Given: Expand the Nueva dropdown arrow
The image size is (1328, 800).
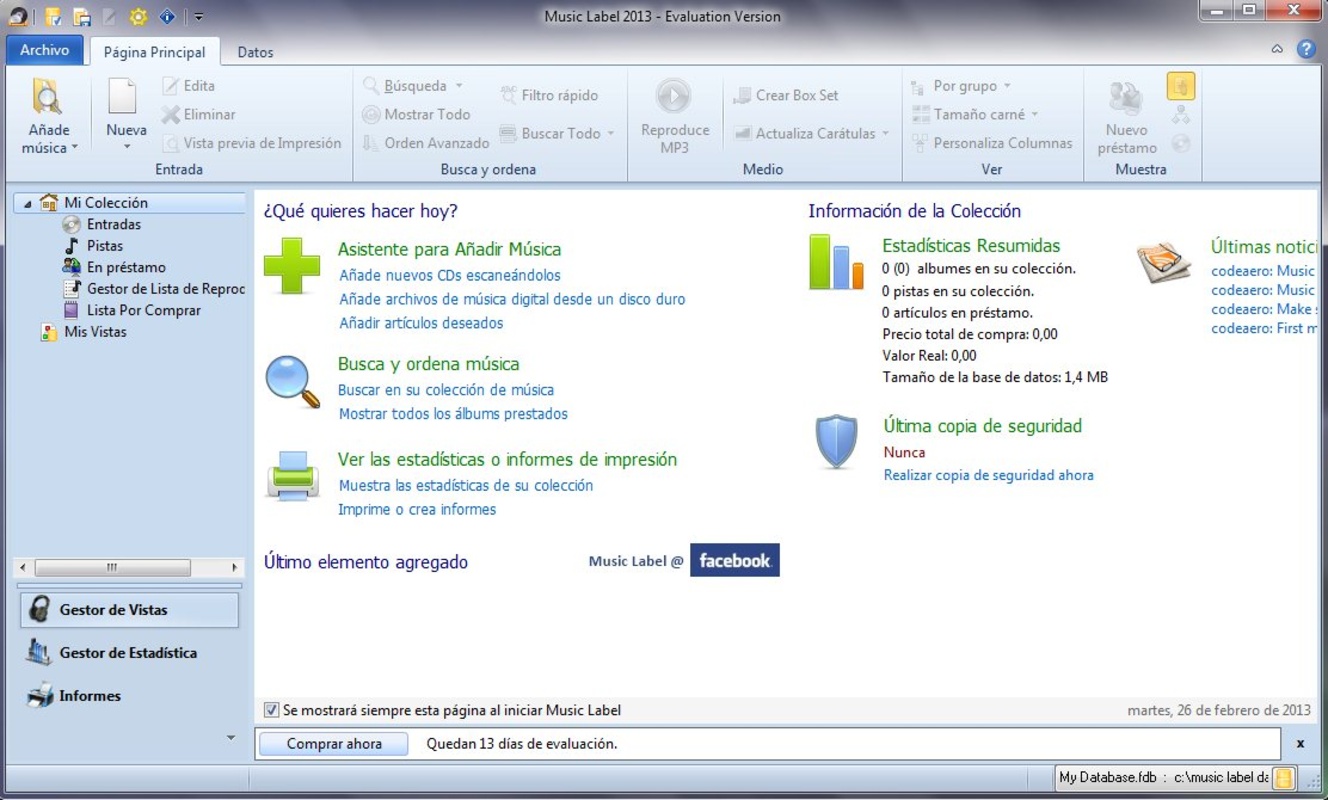Looking at the screenshot, I should 127,148.
